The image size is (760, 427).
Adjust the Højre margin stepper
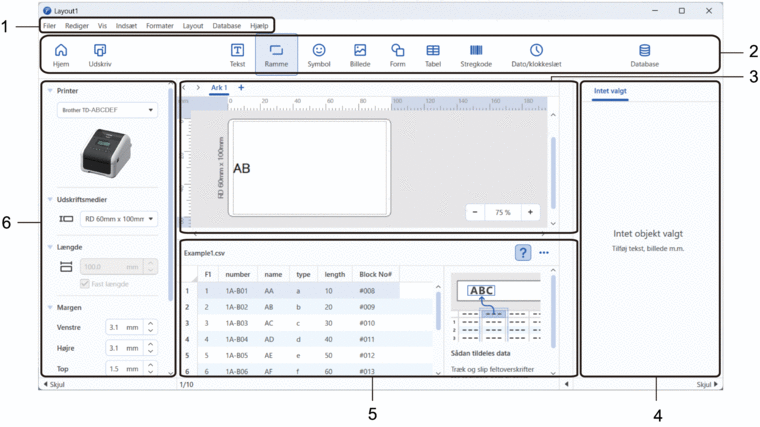coord(151,348)
